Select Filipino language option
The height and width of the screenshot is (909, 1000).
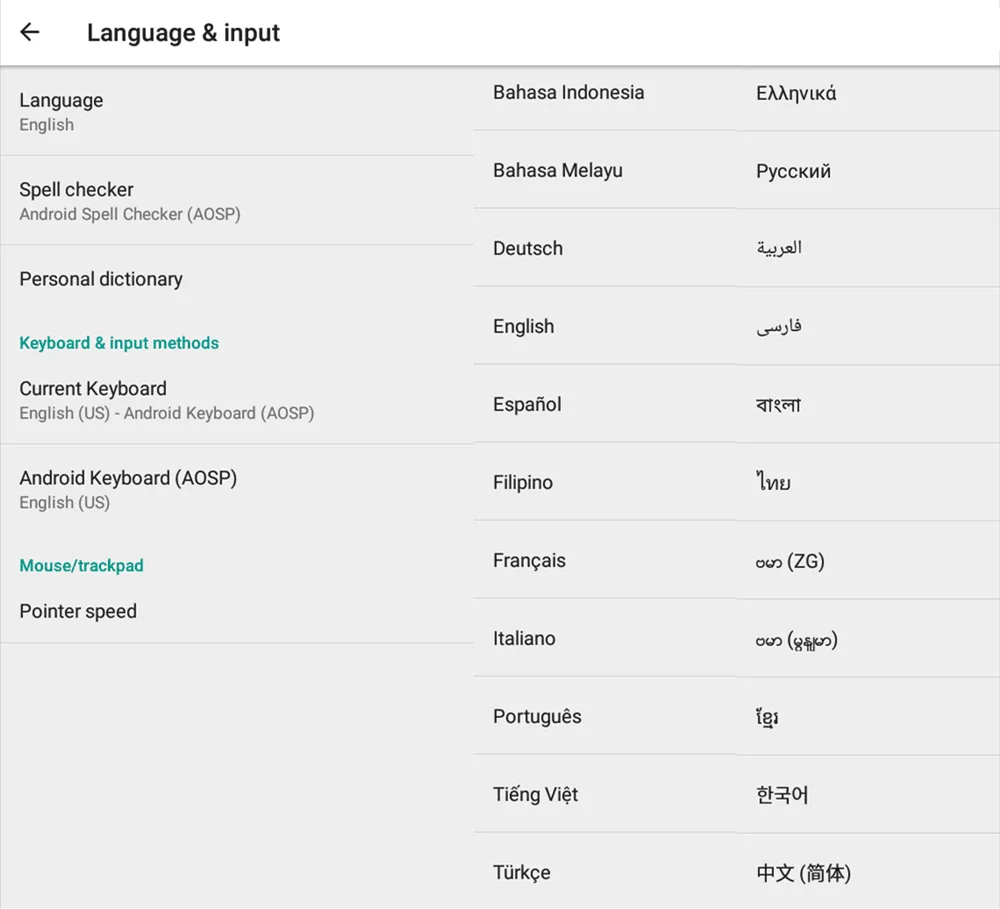522,482
